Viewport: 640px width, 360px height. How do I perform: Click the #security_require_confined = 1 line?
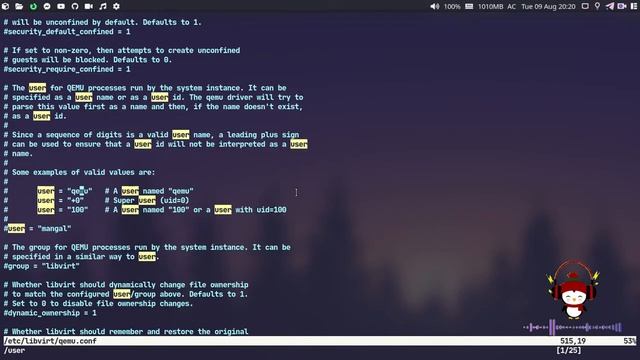[67, 69]
